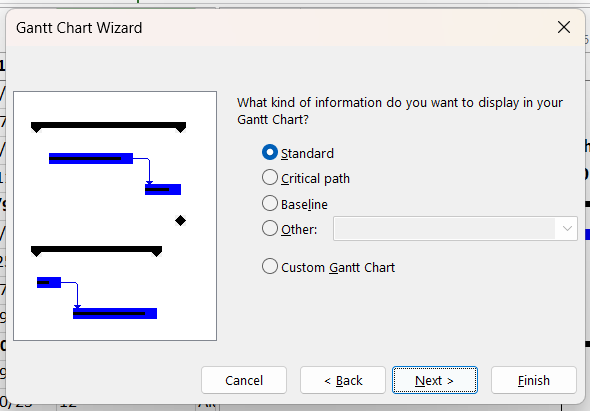Viewport: 590px width, 411px height.
Task: Click the Gantt Chart Wizard title text
Action: point(79,28)
